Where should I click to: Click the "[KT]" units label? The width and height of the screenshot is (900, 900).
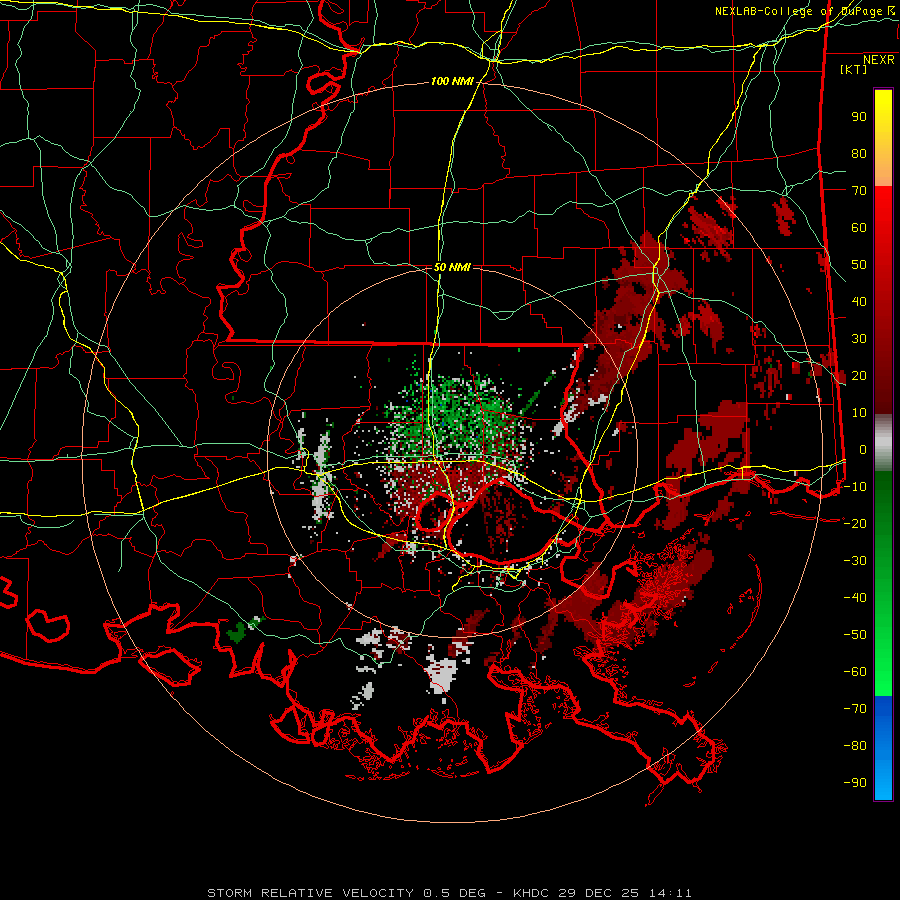click(854, 69)
